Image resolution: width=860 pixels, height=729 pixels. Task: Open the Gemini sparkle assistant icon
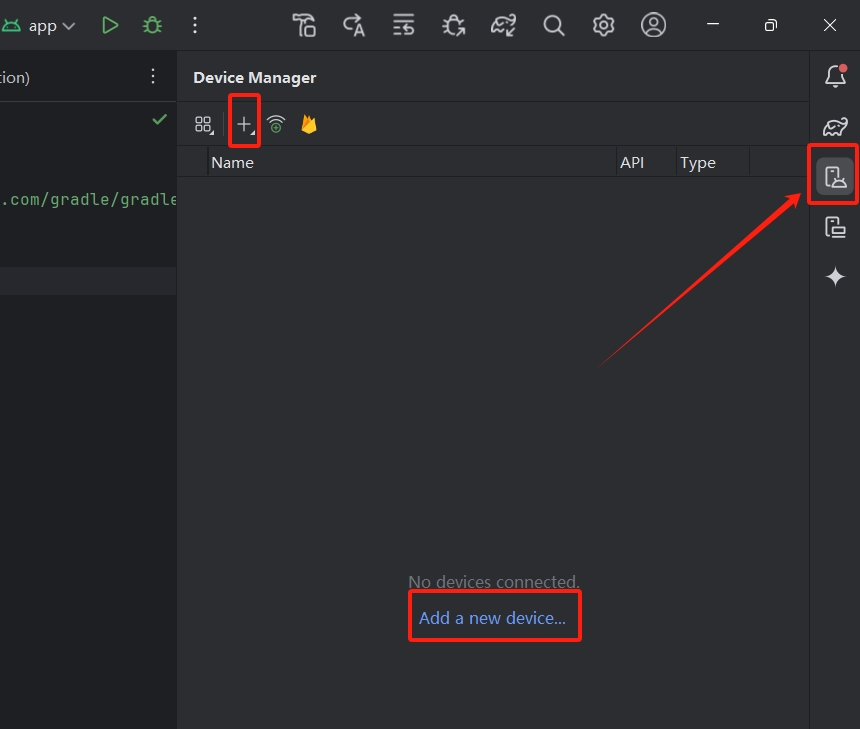click(835, 276)
